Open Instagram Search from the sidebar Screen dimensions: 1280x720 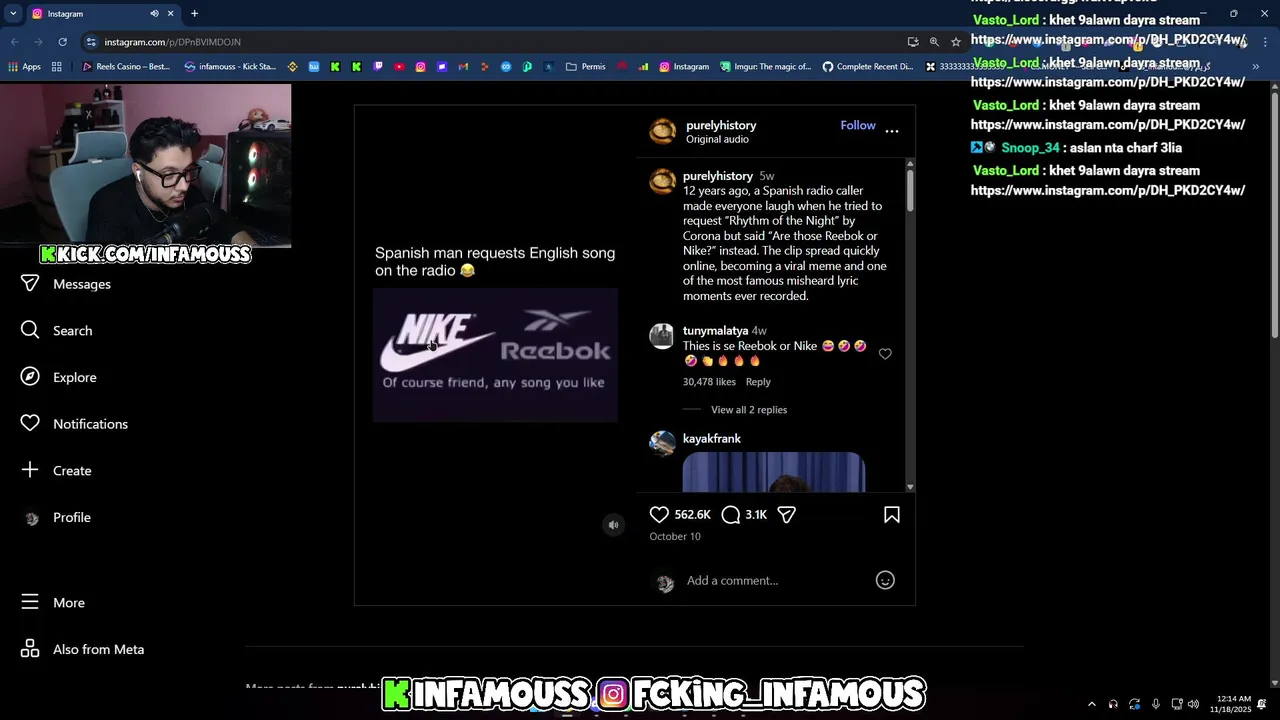tap(57, 331)
